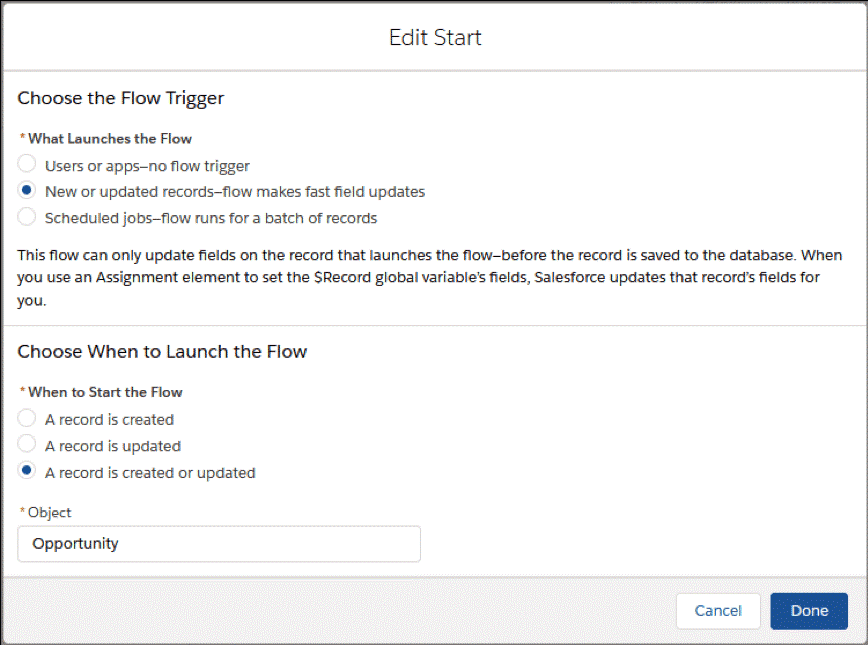
Task: Click 'Choose When to Launch the Flow' heading
Action: 162,352
